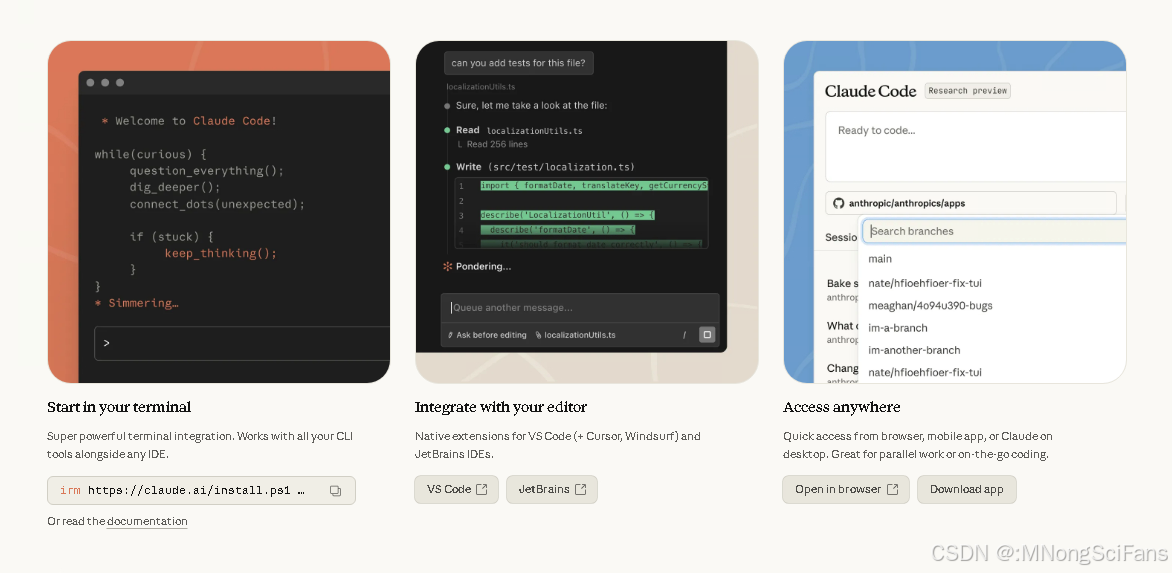Click code line 1 starting with import { formatDate

(x=593, y=185)
